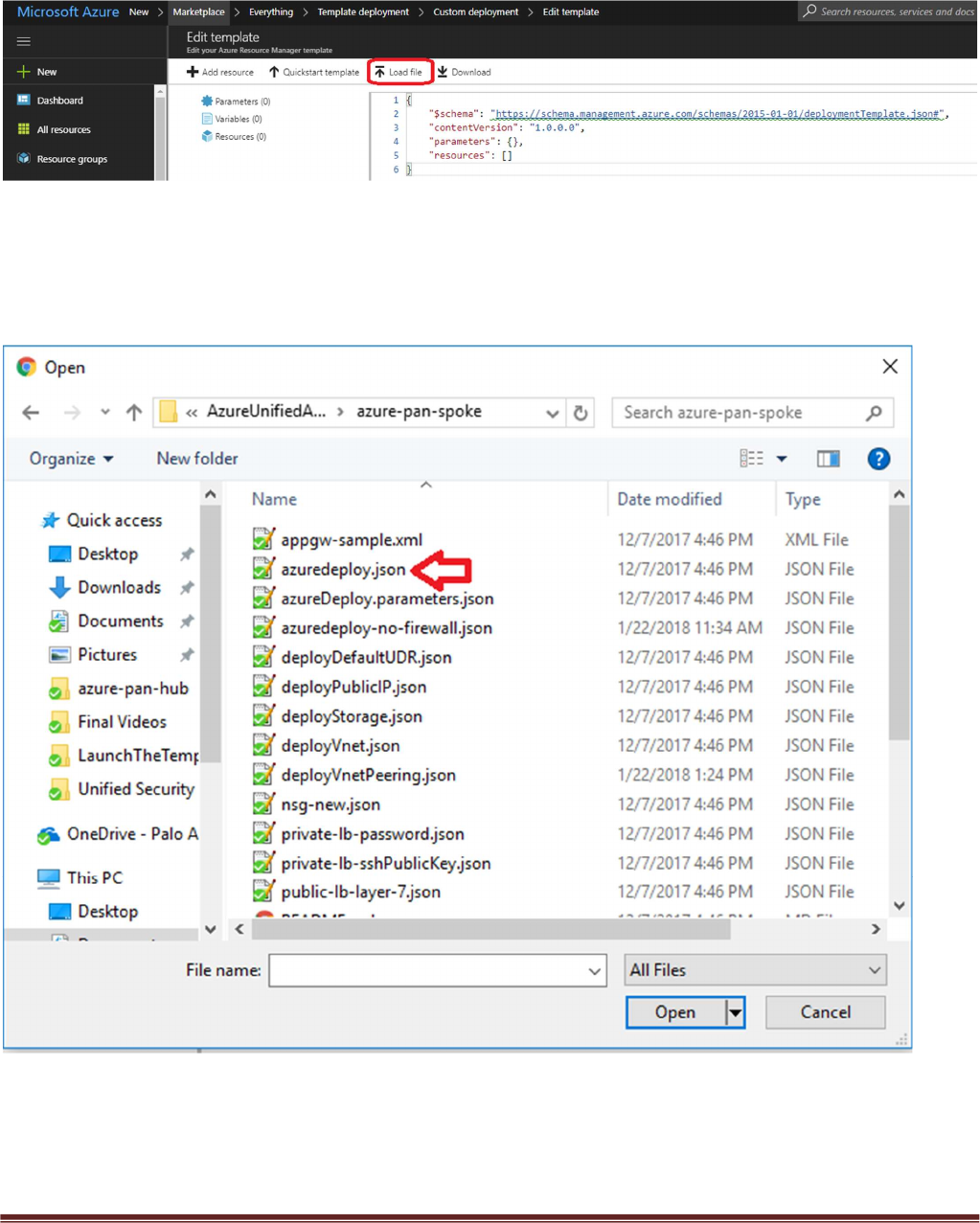Click Template deployment breadcrumb
This screenshot has width=980, height=1223.
pyautogui.click(x=363, y=12)
